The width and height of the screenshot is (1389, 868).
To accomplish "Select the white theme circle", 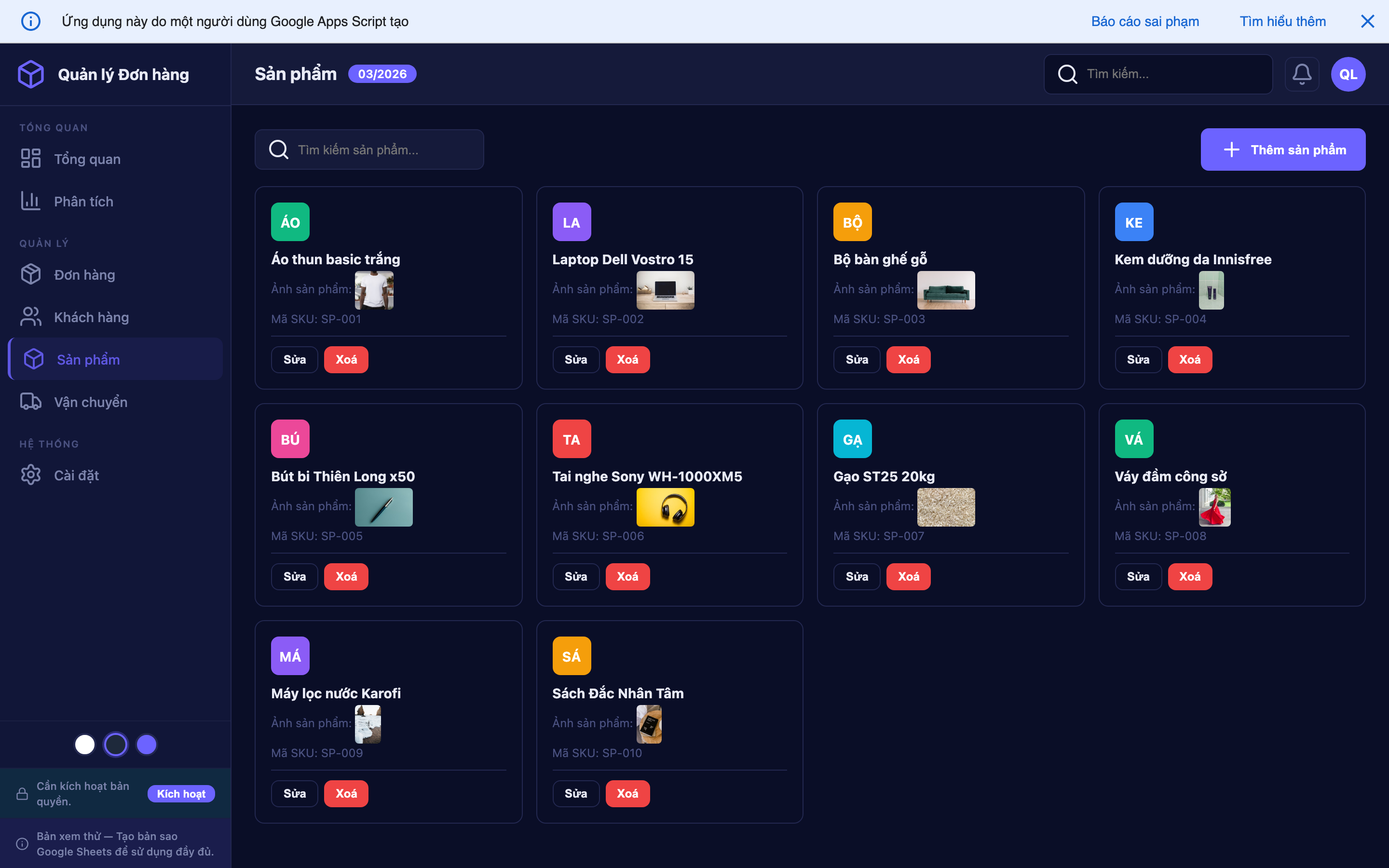I will [x=84, y=744].
